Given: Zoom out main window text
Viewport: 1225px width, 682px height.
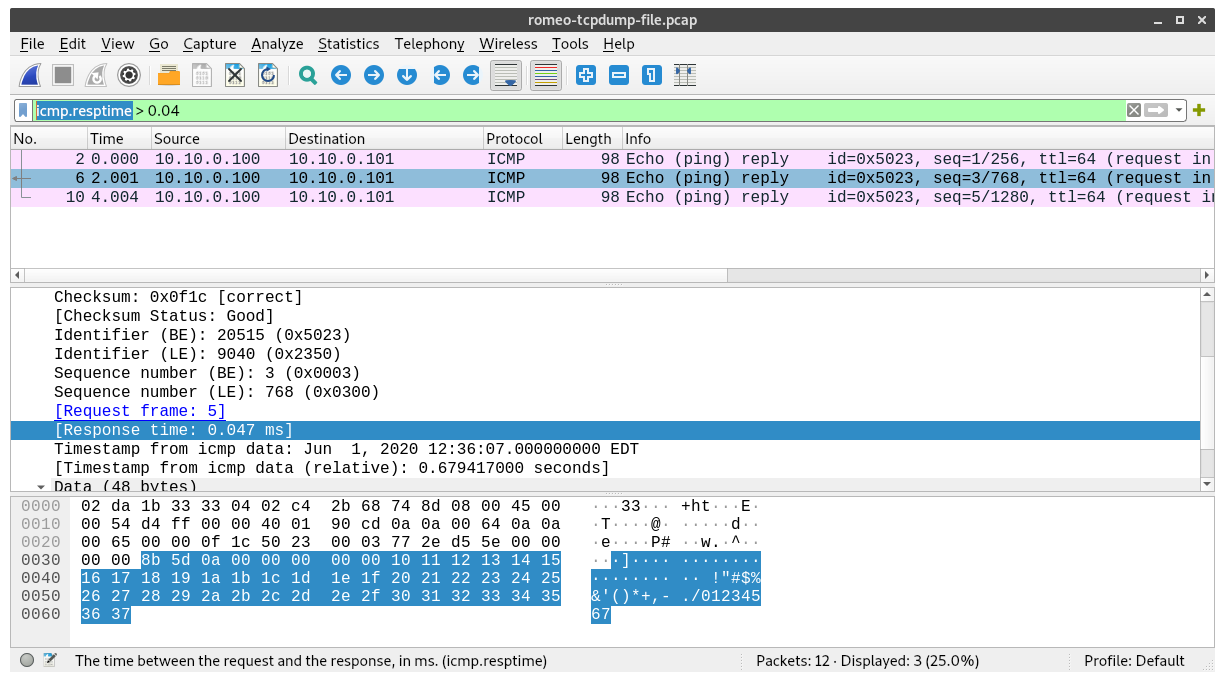Looking at the screenshot, I should (x=619, y=75).
